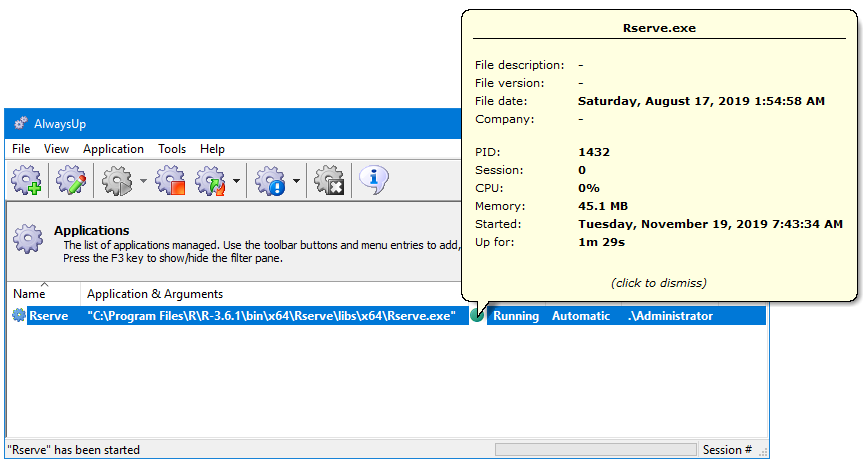Viewport: 868px width, 463px height.
Task: Click the Rserve.exe tooltip title
Action: pyautogui.click(x=659, y=28)
